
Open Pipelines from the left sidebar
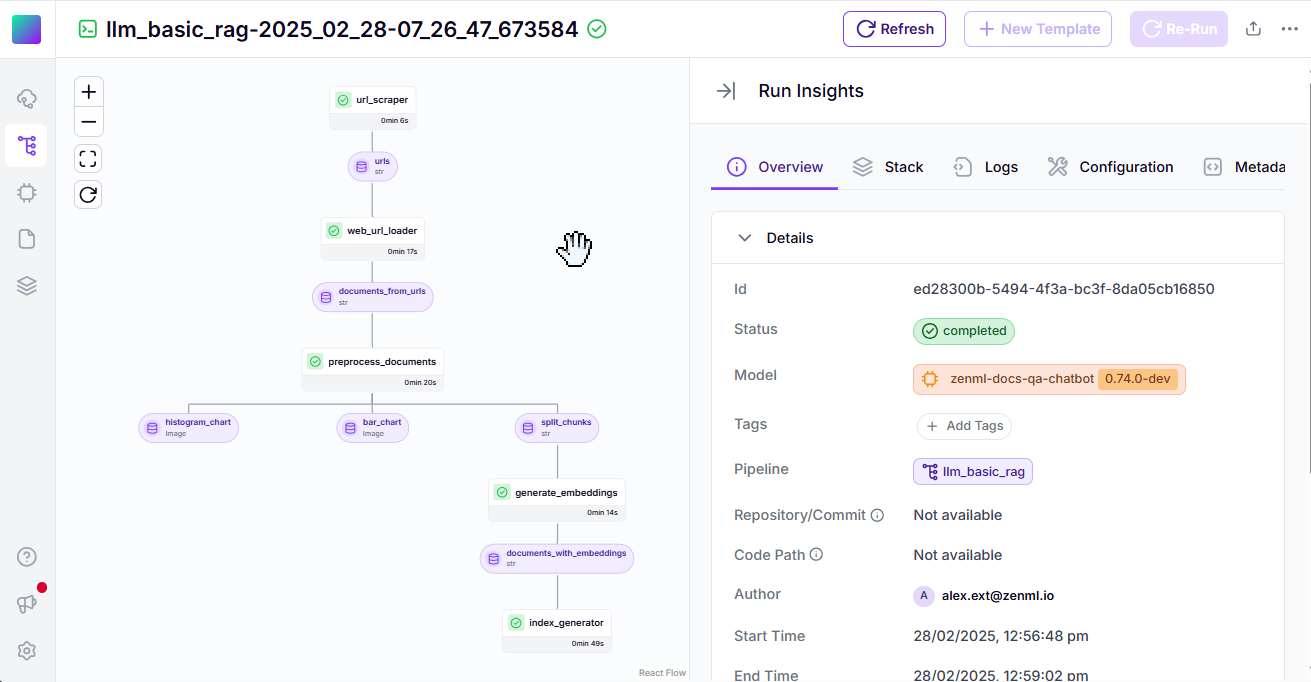click(27, 146)
